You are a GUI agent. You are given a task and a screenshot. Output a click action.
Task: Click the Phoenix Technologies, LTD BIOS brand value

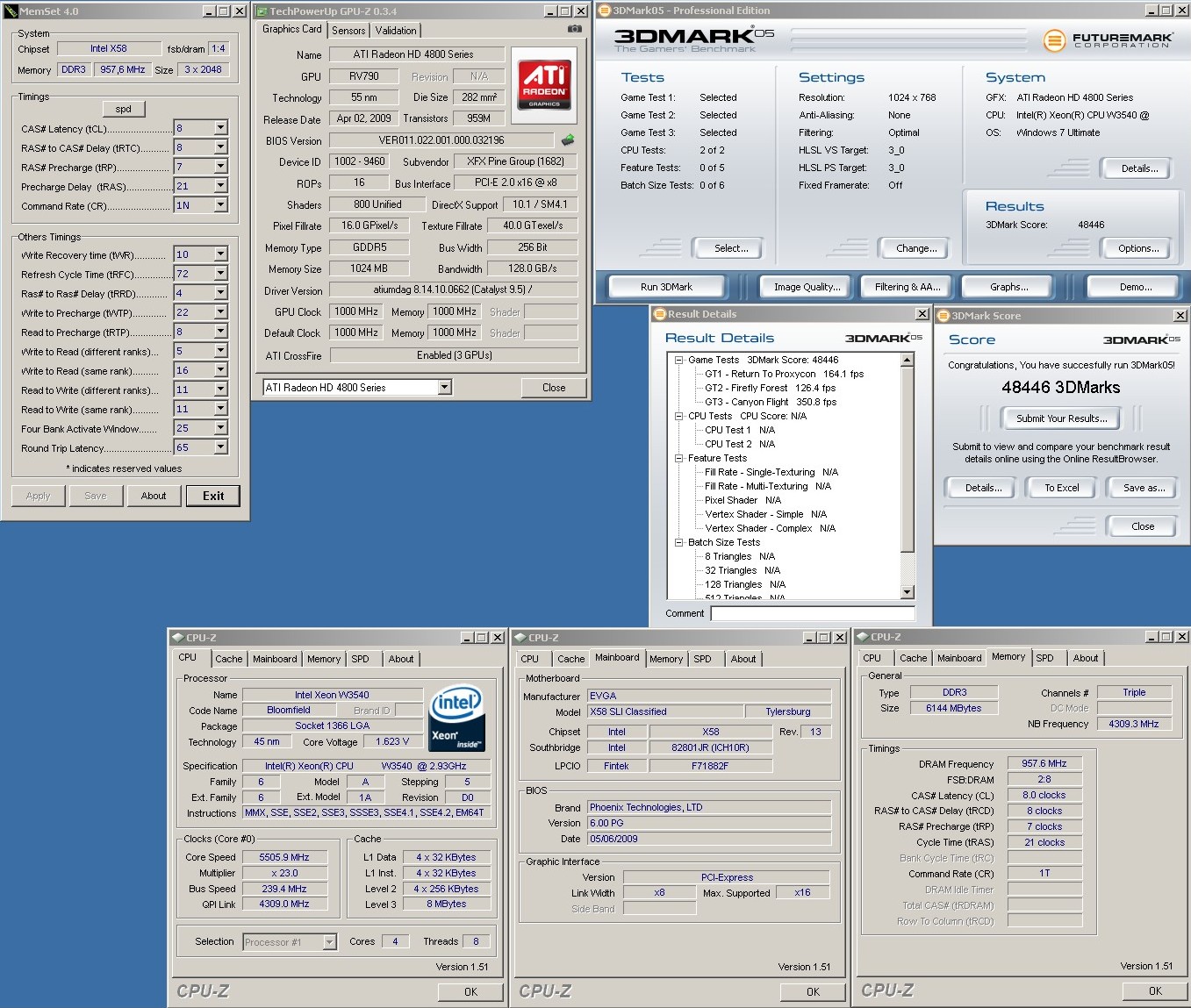709,807
